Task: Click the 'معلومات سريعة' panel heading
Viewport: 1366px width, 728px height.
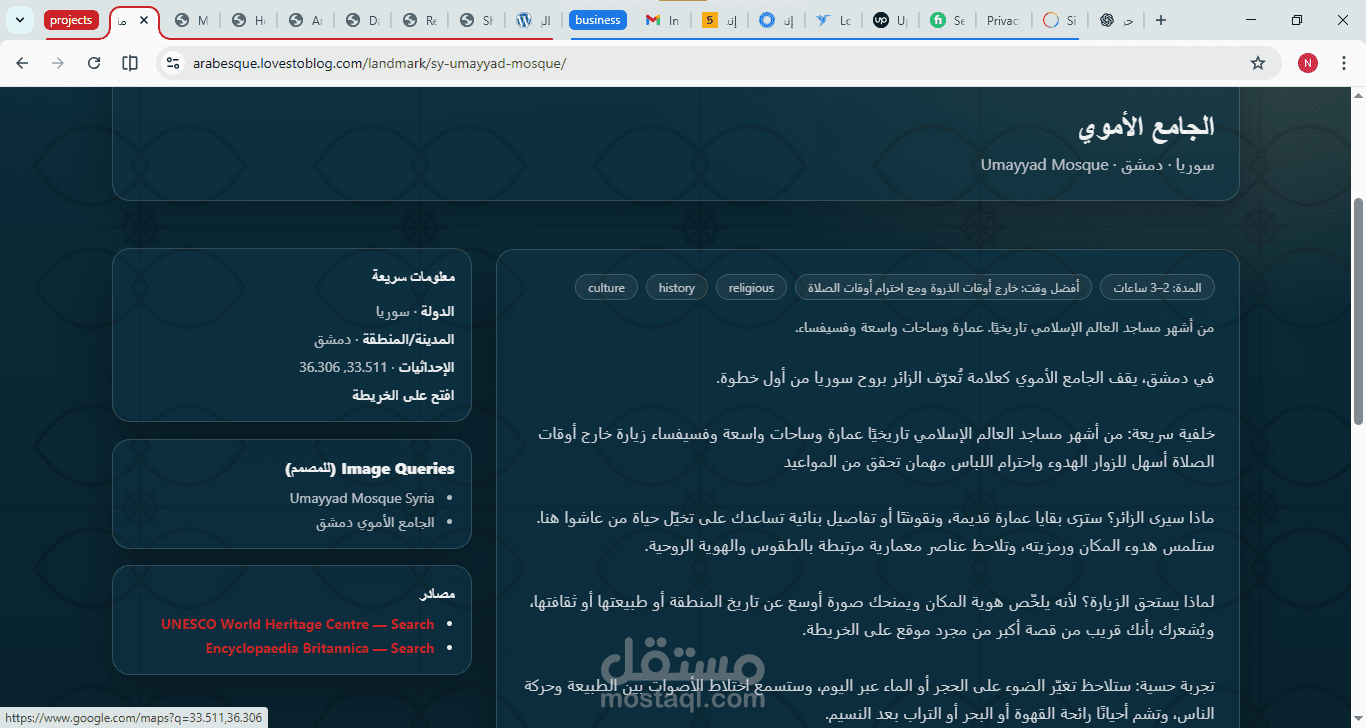Action: [x=413, y=276]
